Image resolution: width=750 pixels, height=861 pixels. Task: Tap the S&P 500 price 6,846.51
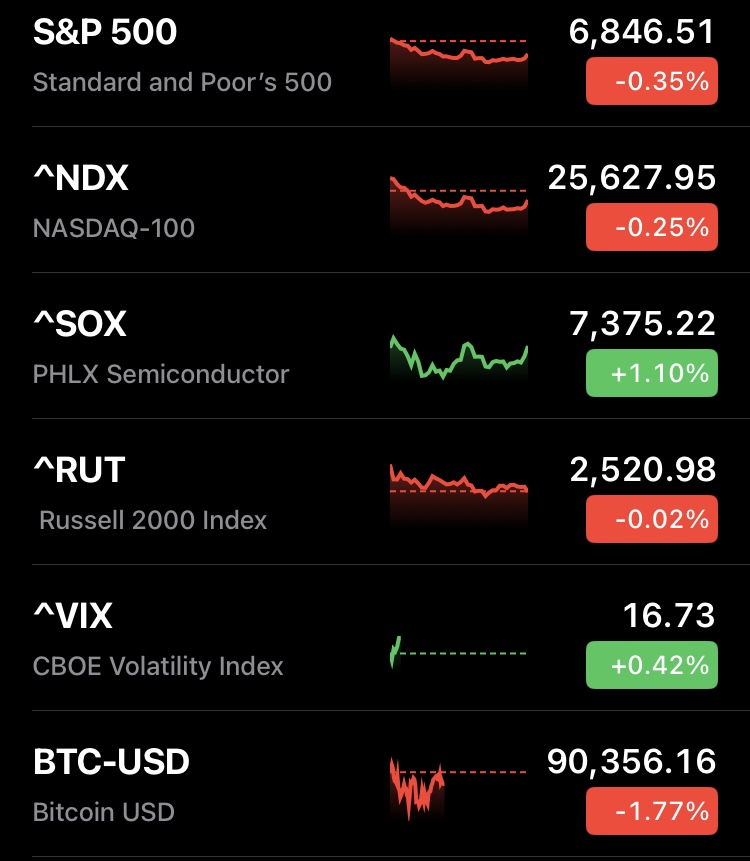click(642, 32)
